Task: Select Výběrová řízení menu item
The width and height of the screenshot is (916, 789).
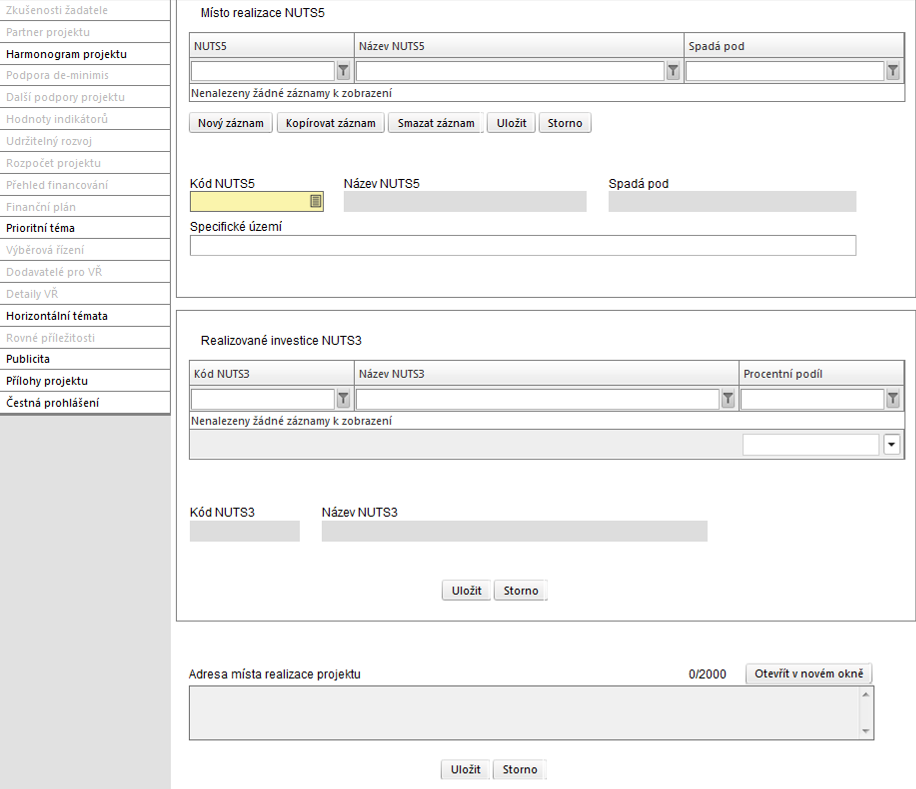Action: [x=85, y=250]
